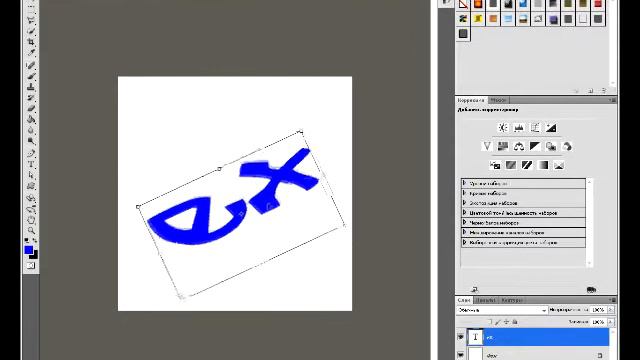Viewport: 640px width, 360px height.
Task: Toggle lock all for layer
Action: click(515, 322)
